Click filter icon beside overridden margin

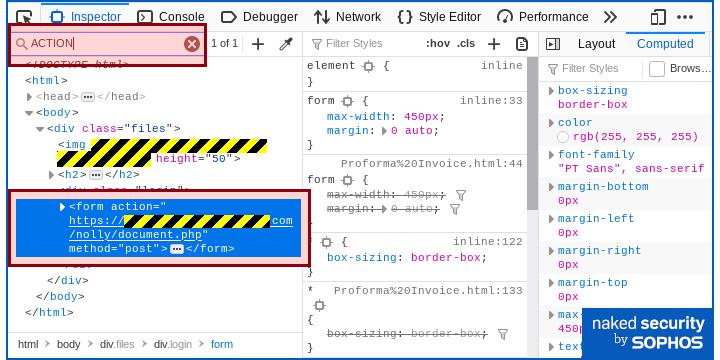[455, 210]
